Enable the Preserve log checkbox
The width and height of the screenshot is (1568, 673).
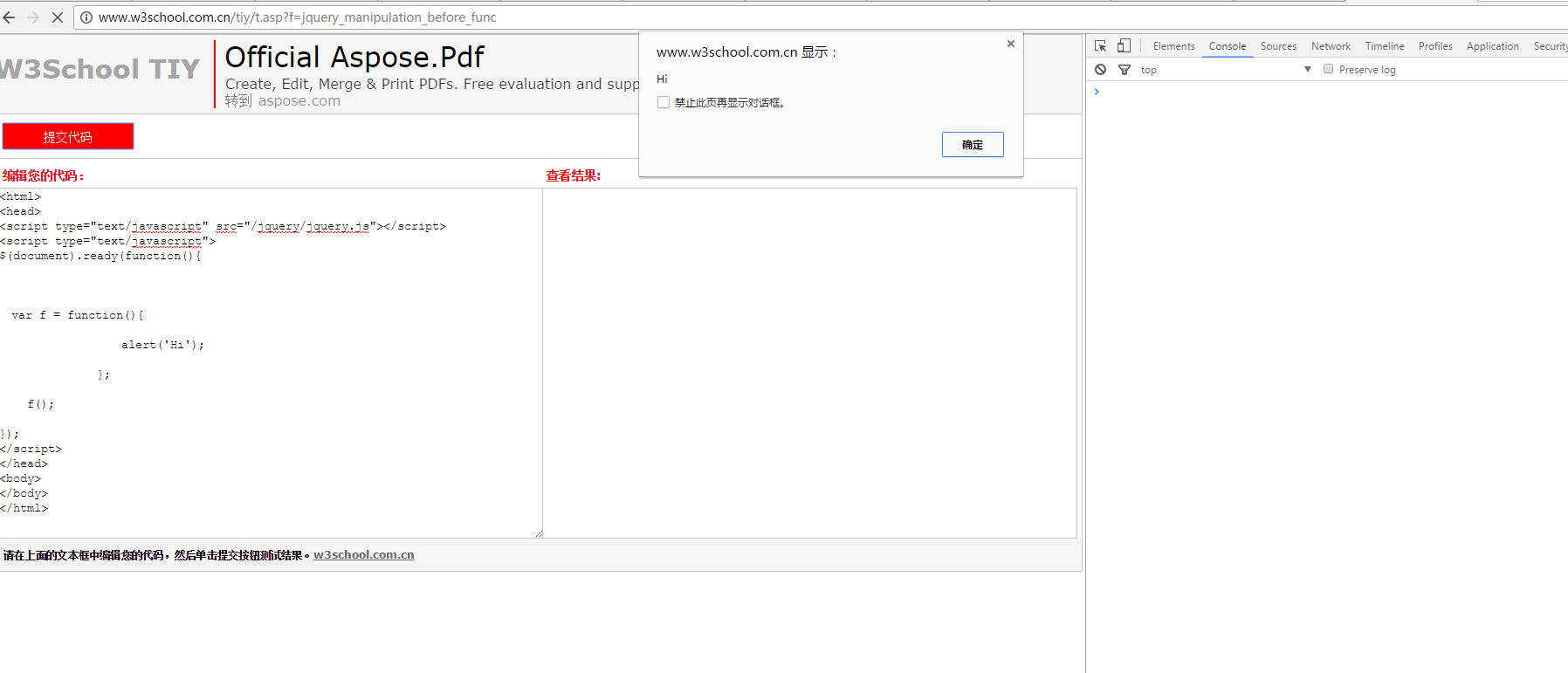pyautogui.click(x=1328, y=69)
